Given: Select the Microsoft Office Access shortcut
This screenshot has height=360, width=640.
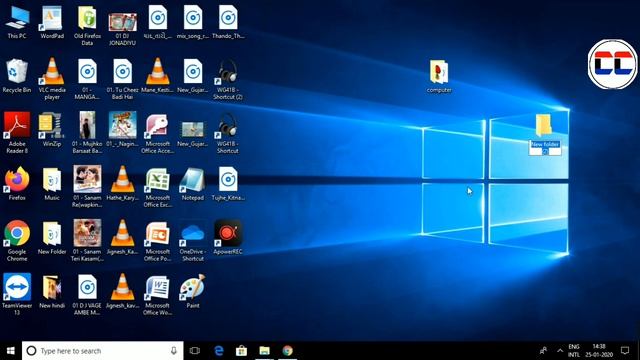Looking at the screenshot, I should point(158,133).
